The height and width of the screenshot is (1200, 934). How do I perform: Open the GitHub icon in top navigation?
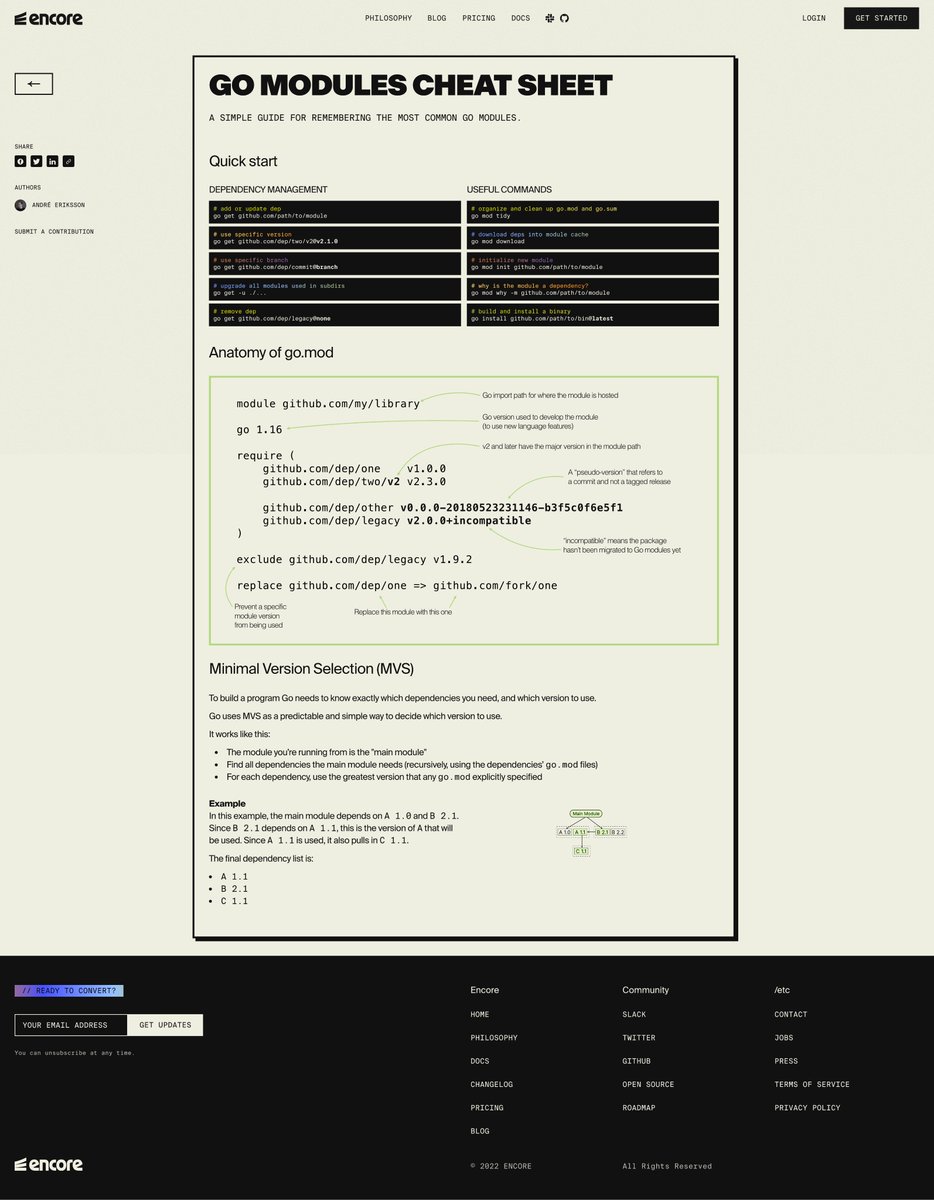564,18
